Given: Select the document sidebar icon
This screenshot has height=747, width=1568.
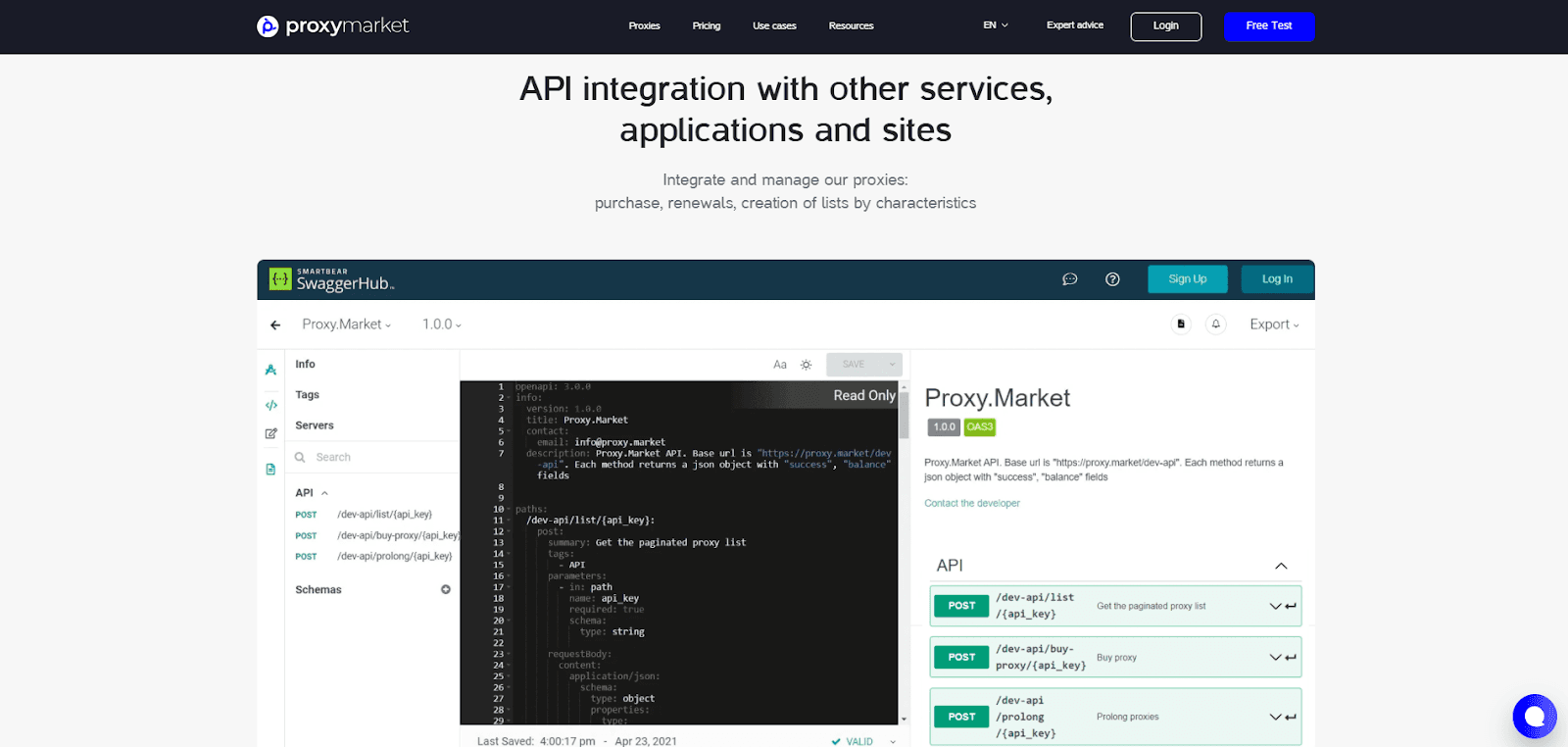Looking at the screenshot, I should point(270,470).
